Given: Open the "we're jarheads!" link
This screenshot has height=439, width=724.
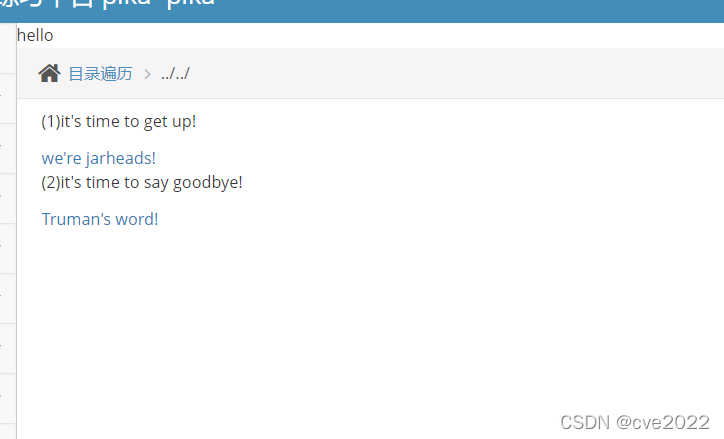Looking at the screenshot, I should (x=98, y=158).
